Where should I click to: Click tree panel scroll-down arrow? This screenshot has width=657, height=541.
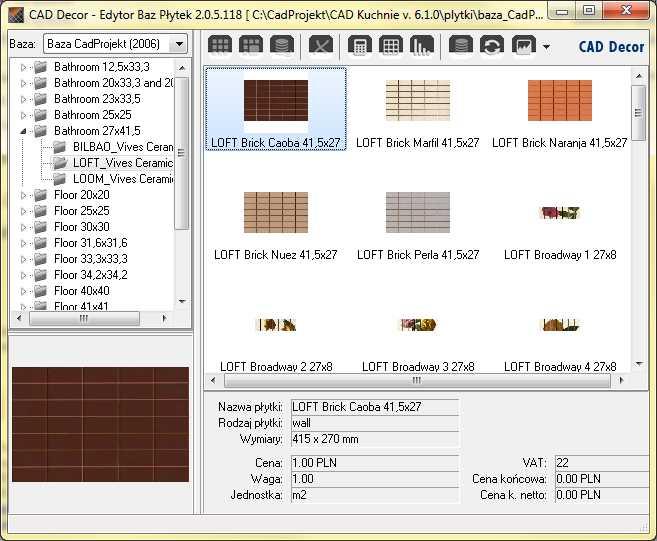pyautogui.click(x=182, y=301)
